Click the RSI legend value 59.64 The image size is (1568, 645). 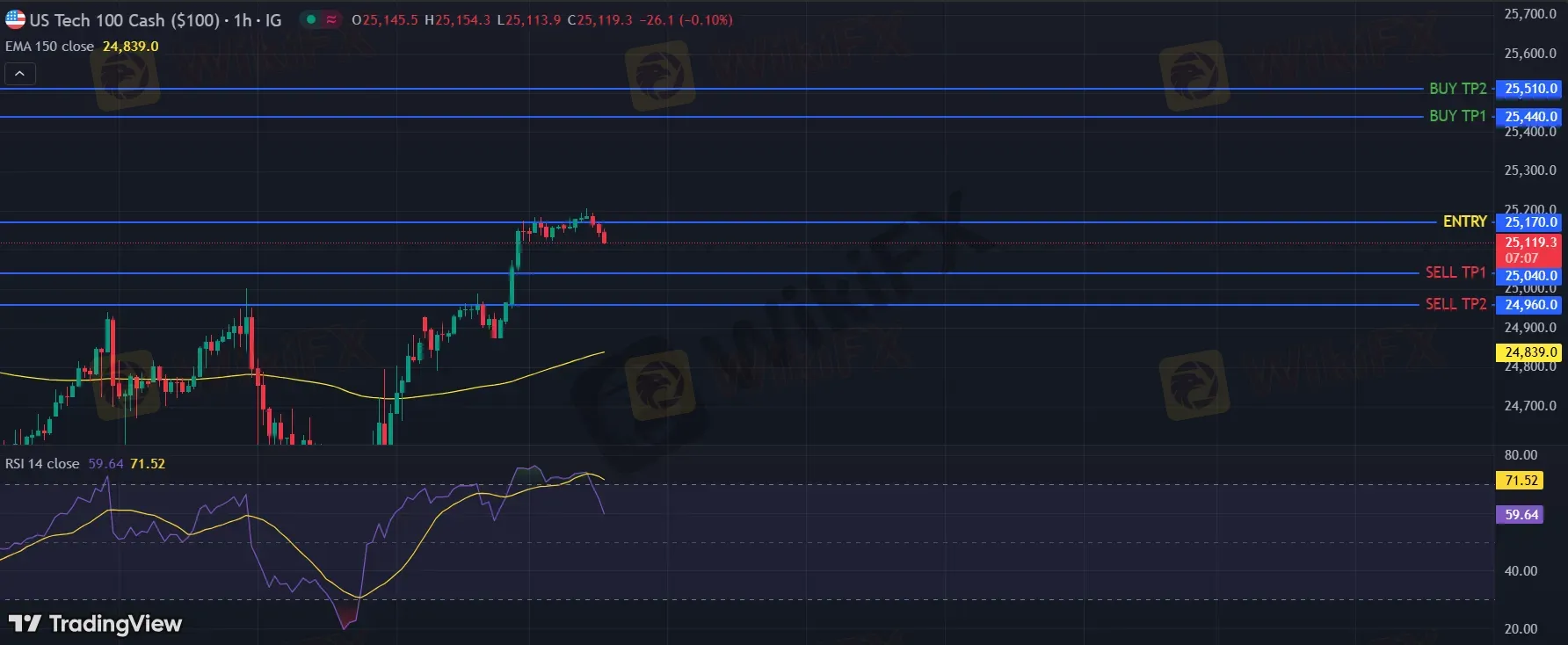[x=105, y=464]
